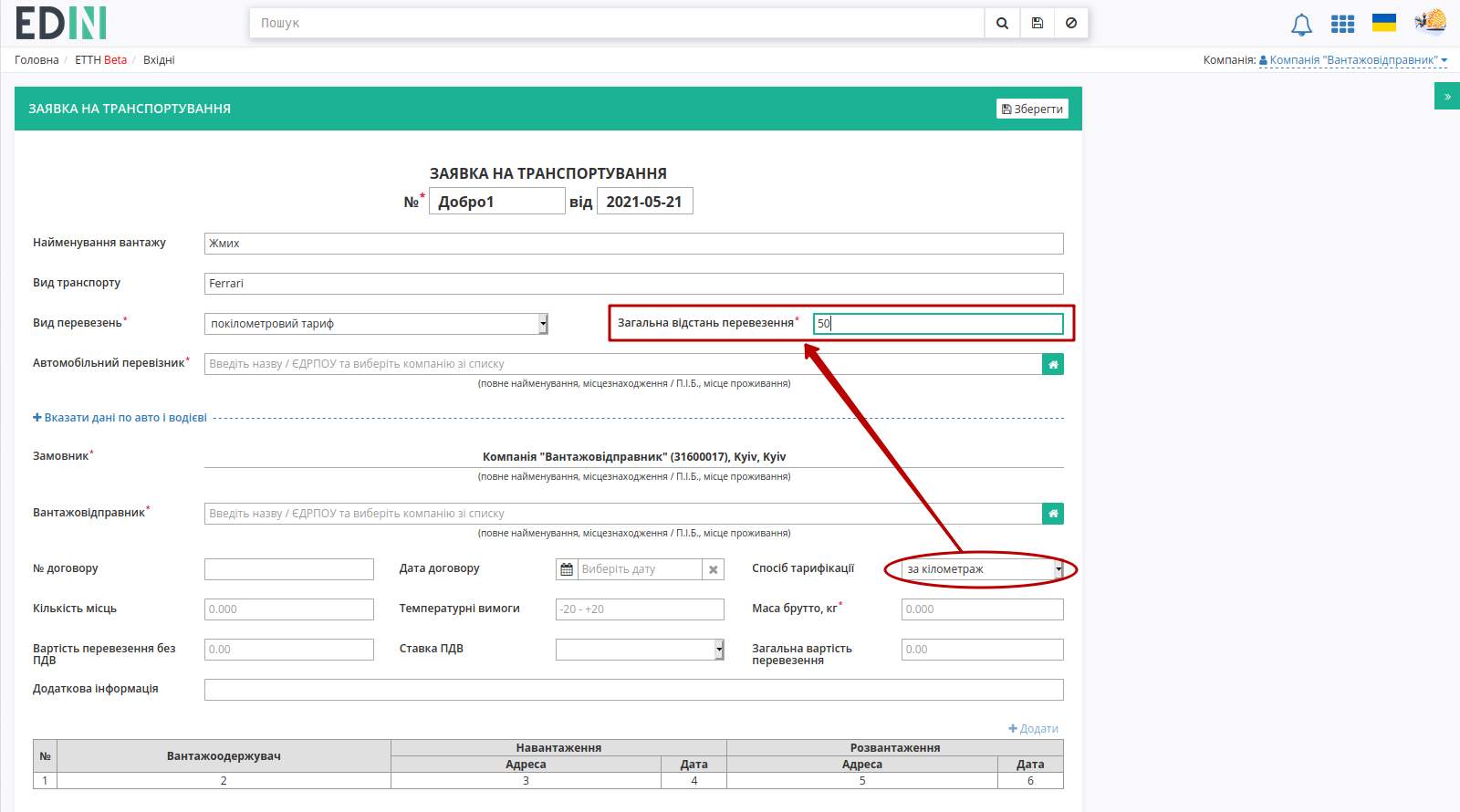Click the save search floppy icon
This screenshot has height=812, width=1460.
tap(1038, 24)
